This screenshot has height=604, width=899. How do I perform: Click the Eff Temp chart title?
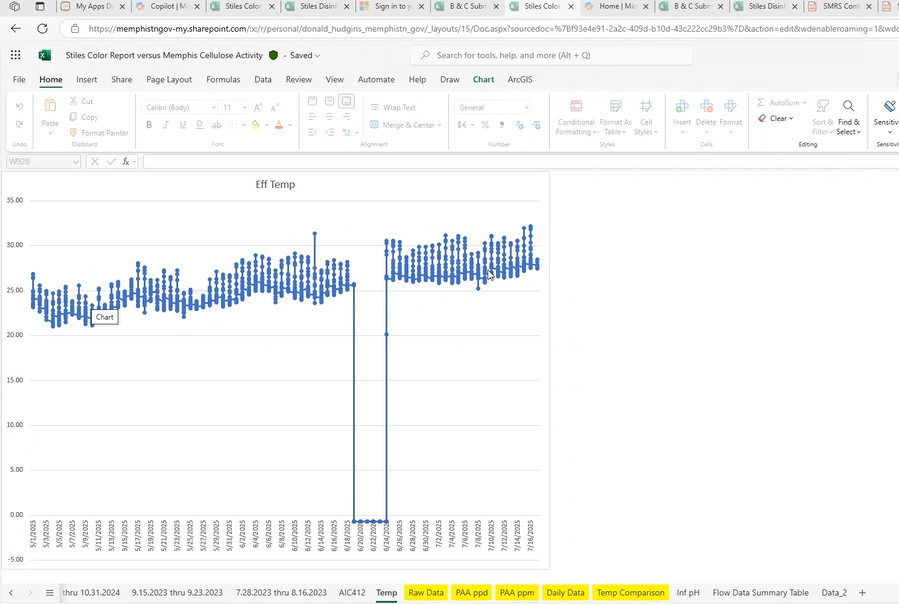[275, 185]
